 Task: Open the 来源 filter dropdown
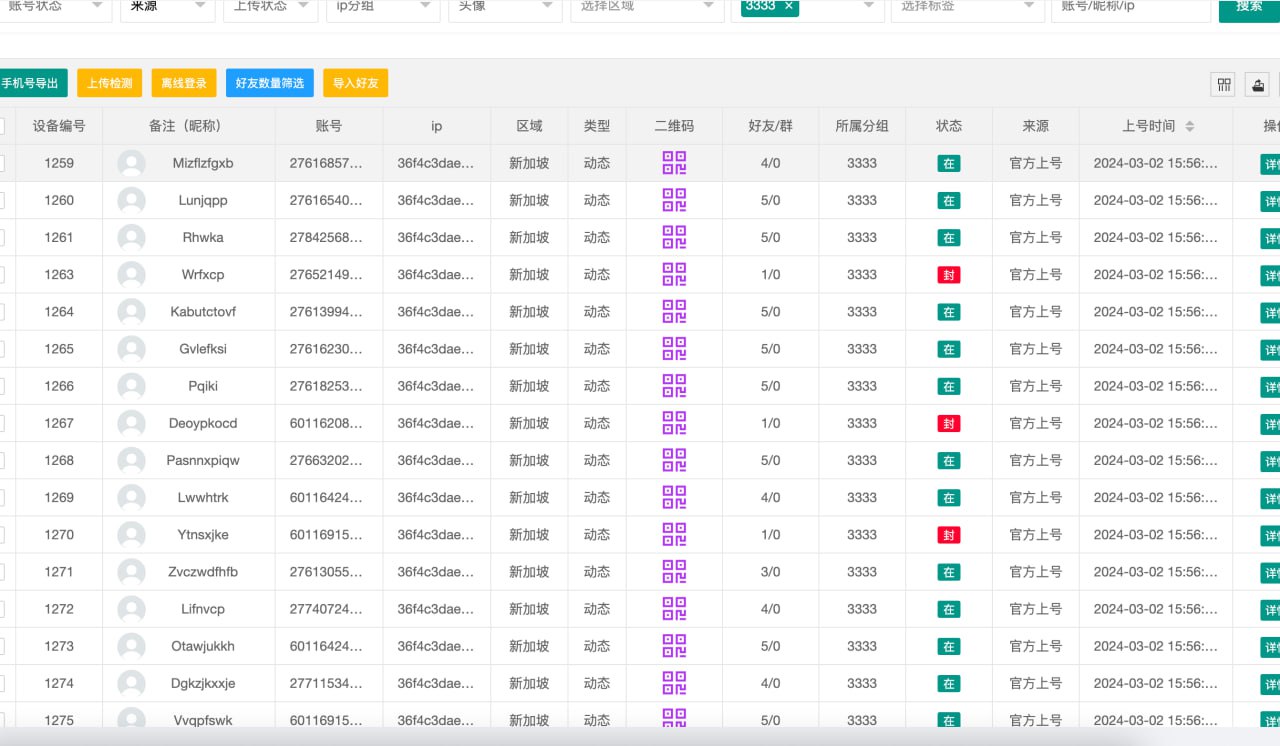[x=167, y=8]
